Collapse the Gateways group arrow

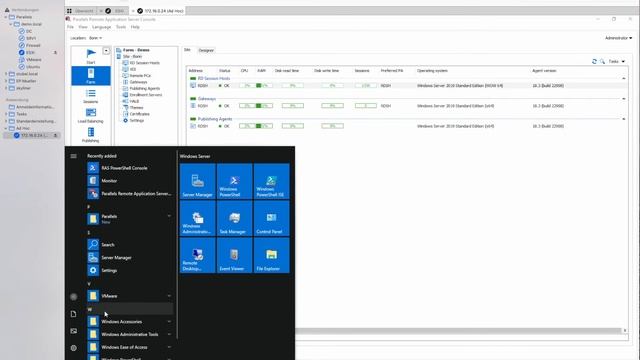(x=624, y=99)
